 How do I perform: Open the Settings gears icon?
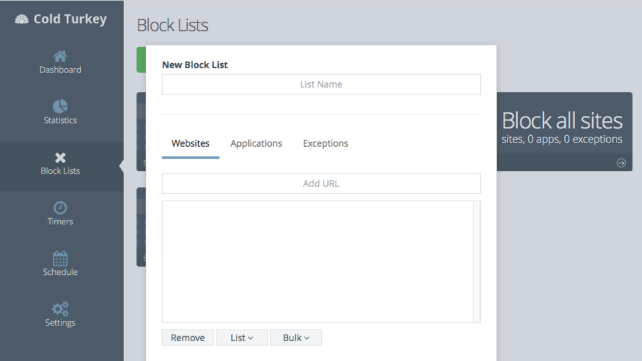pyautogui.click(x=60, y=309)
